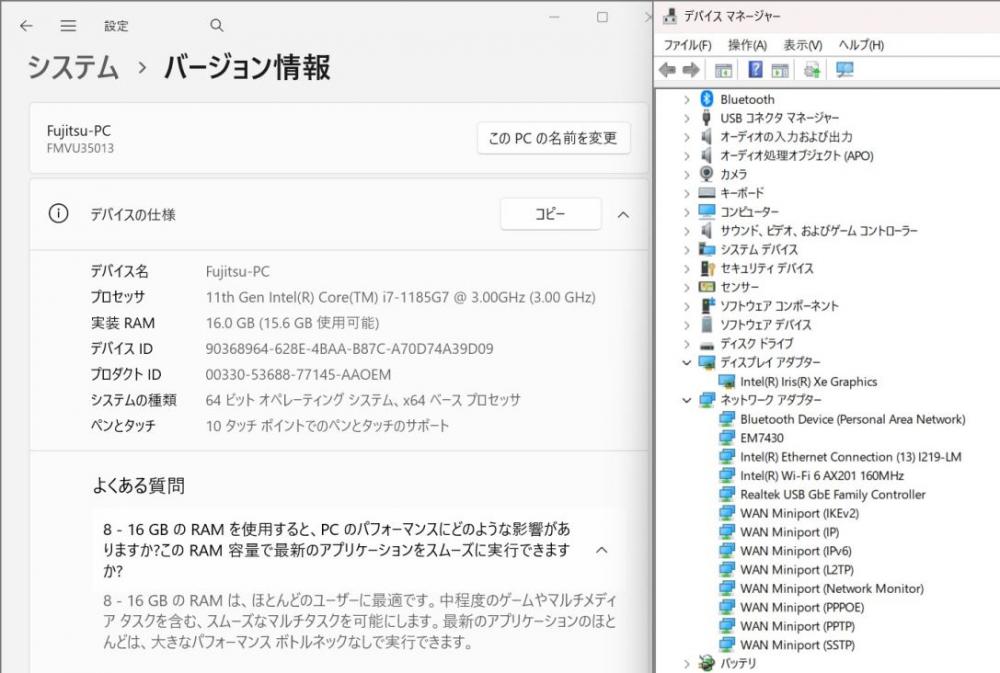This screenshot has height=673, width=1000.
Task: Select the デバイスの仕様 info icon
Action: tap(58, 213)
